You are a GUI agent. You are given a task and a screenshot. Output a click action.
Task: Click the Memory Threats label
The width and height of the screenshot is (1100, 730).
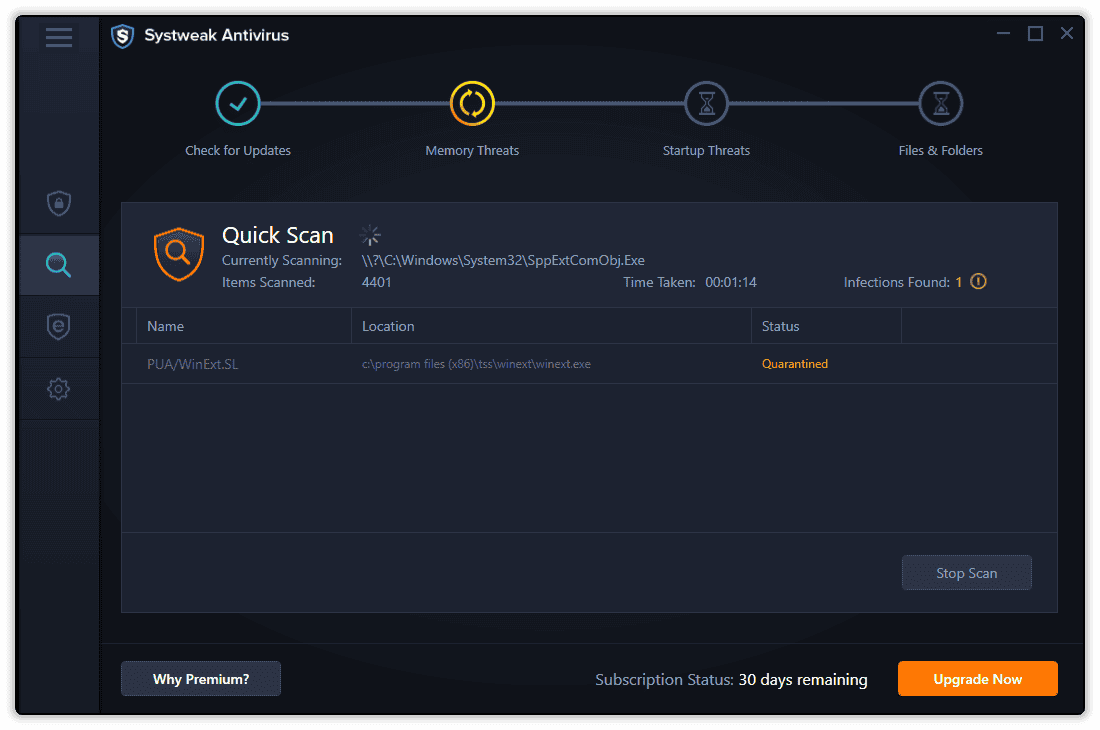coord(472,151)
